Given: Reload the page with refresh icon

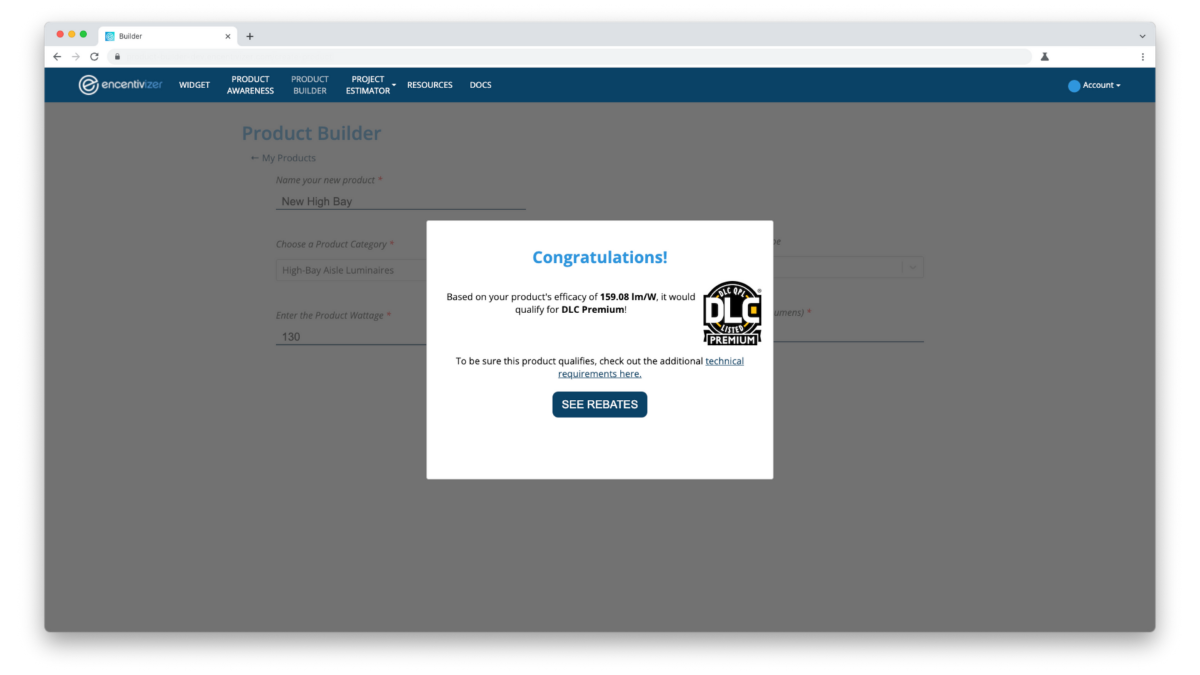Looking at the screenshot, I should [94, 57].
